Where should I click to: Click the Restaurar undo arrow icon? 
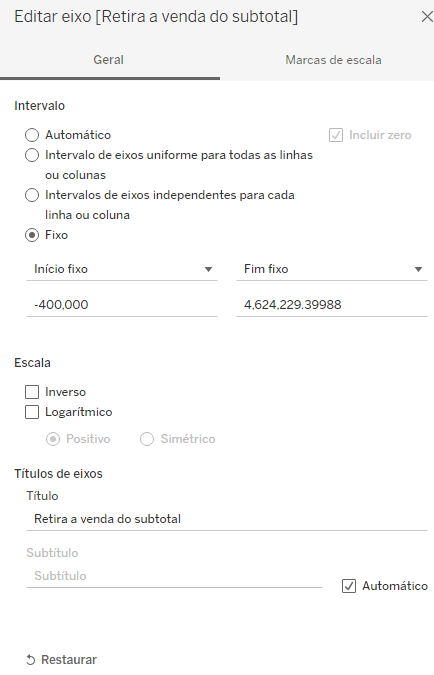(31, 660)
